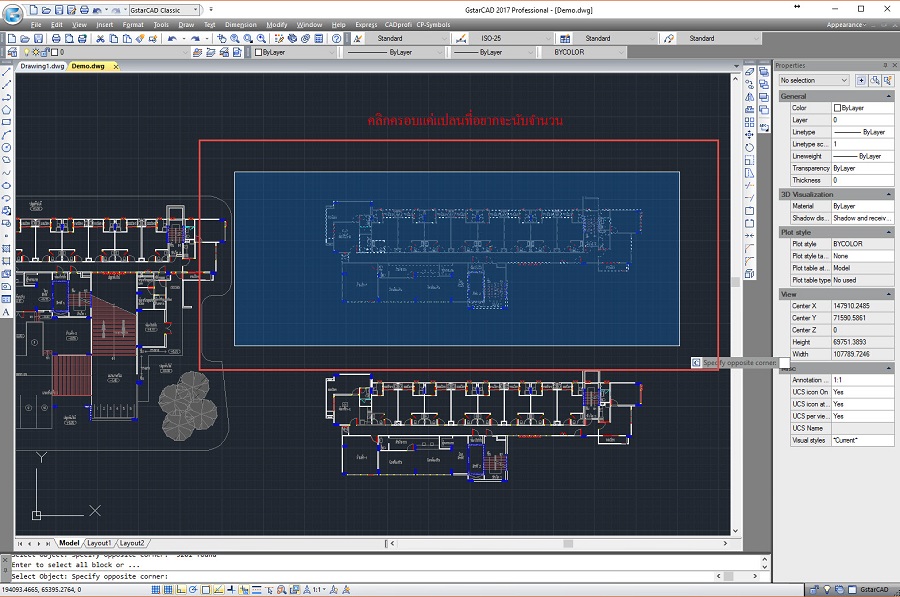Toggle Grid display in status bar
Screen dimensions: 900x597
[x=168, y=590]
